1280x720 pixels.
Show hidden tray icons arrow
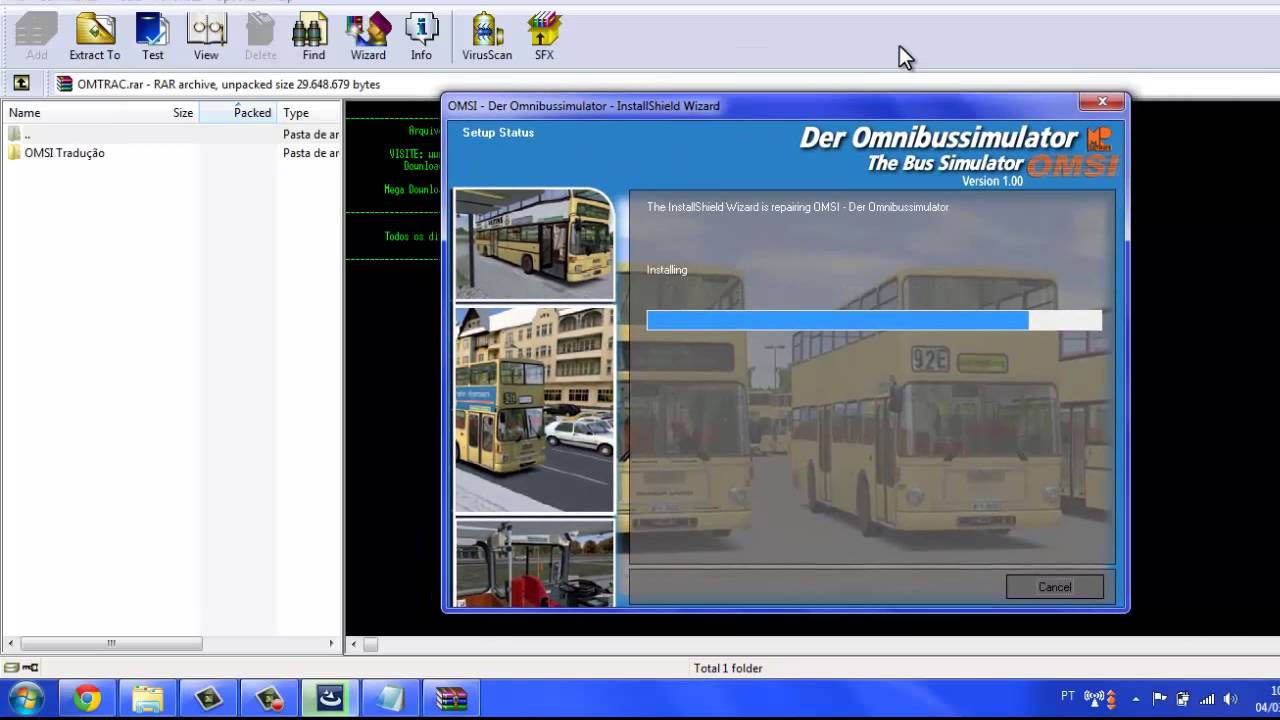1136,699
